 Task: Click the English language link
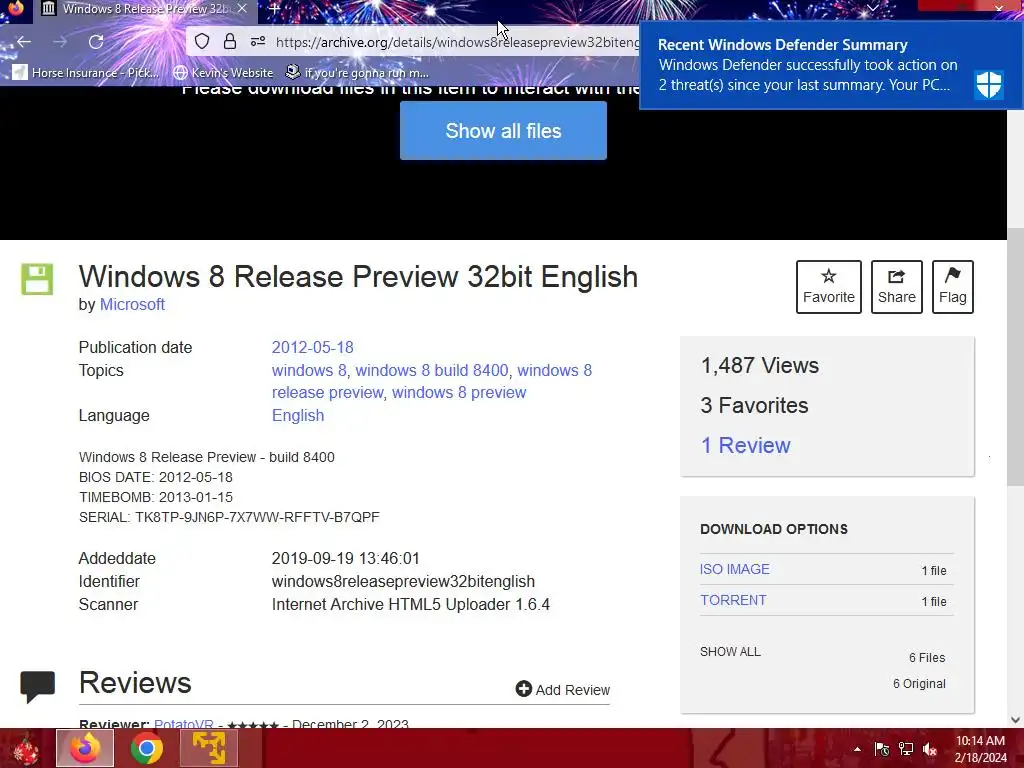[x=298, y=415]
